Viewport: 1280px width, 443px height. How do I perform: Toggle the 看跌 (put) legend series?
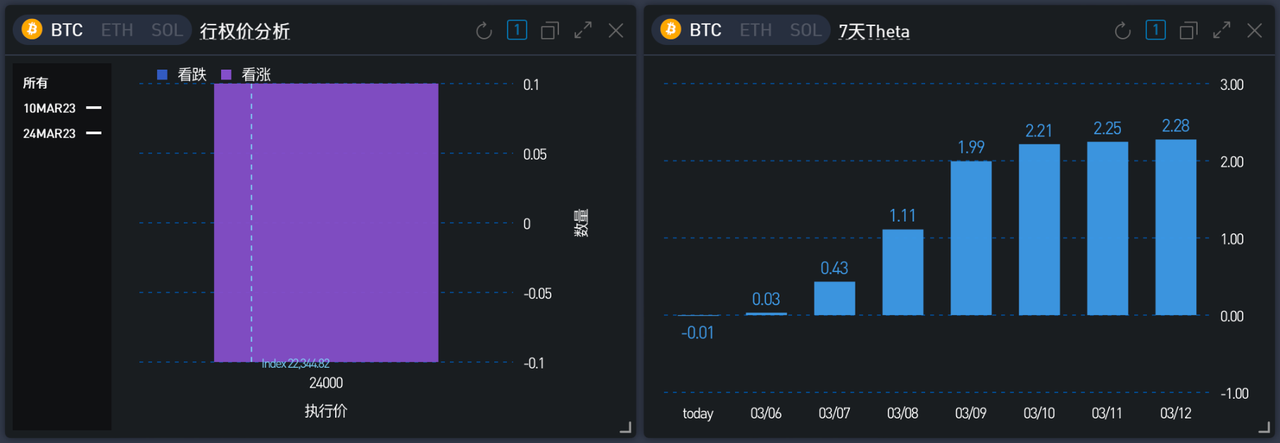click(x=182, y=74)
